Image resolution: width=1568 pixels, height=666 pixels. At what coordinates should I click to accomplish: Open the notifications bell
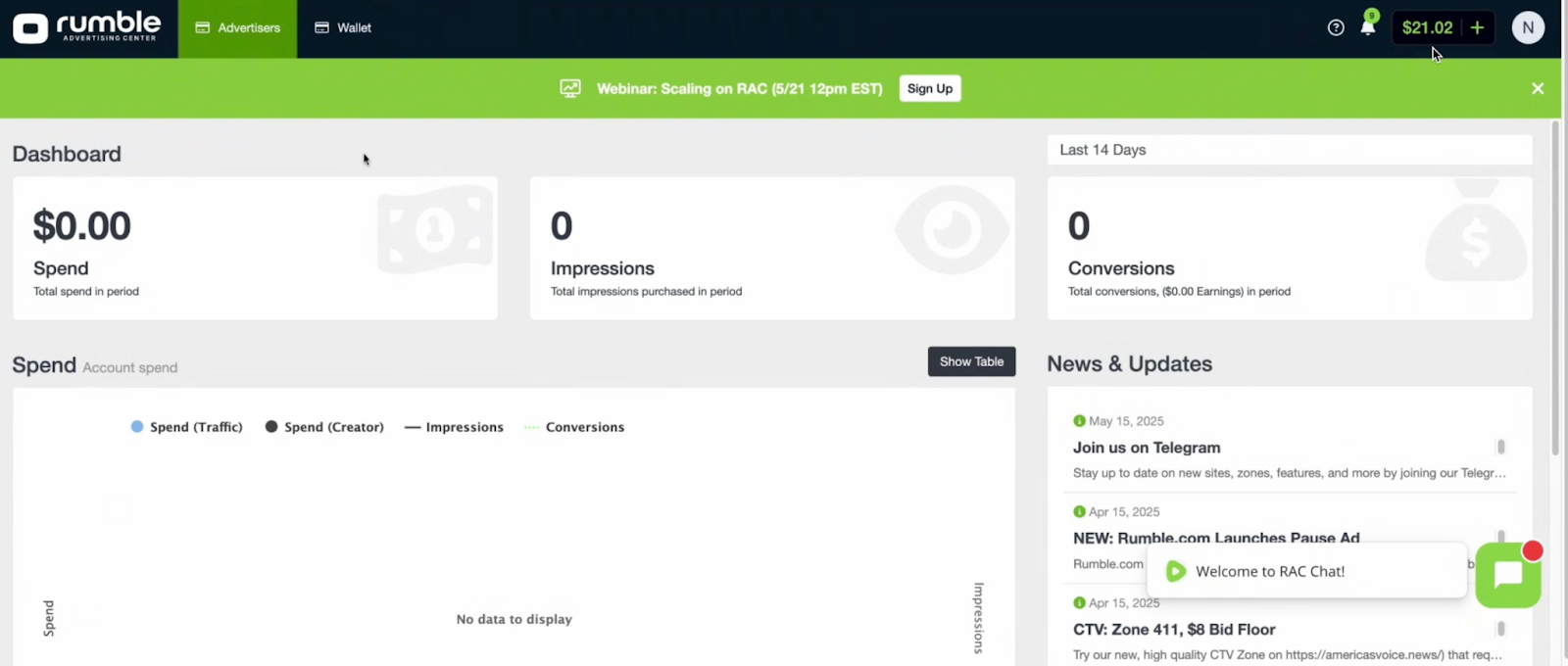pos(1368,26)
